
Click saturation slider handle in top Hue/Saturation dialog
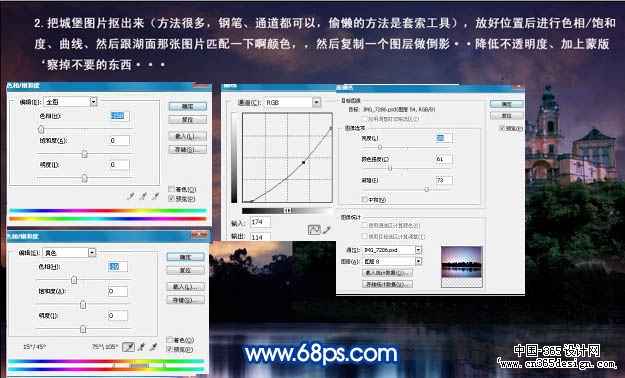(x=85, y=154)
